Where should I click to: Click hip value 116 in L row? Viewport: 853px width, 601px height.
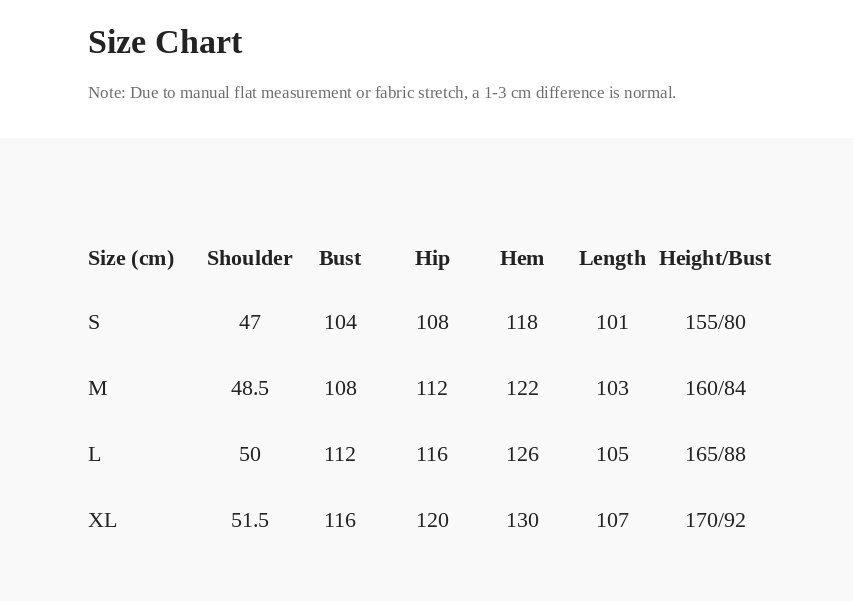click(432, 454)
